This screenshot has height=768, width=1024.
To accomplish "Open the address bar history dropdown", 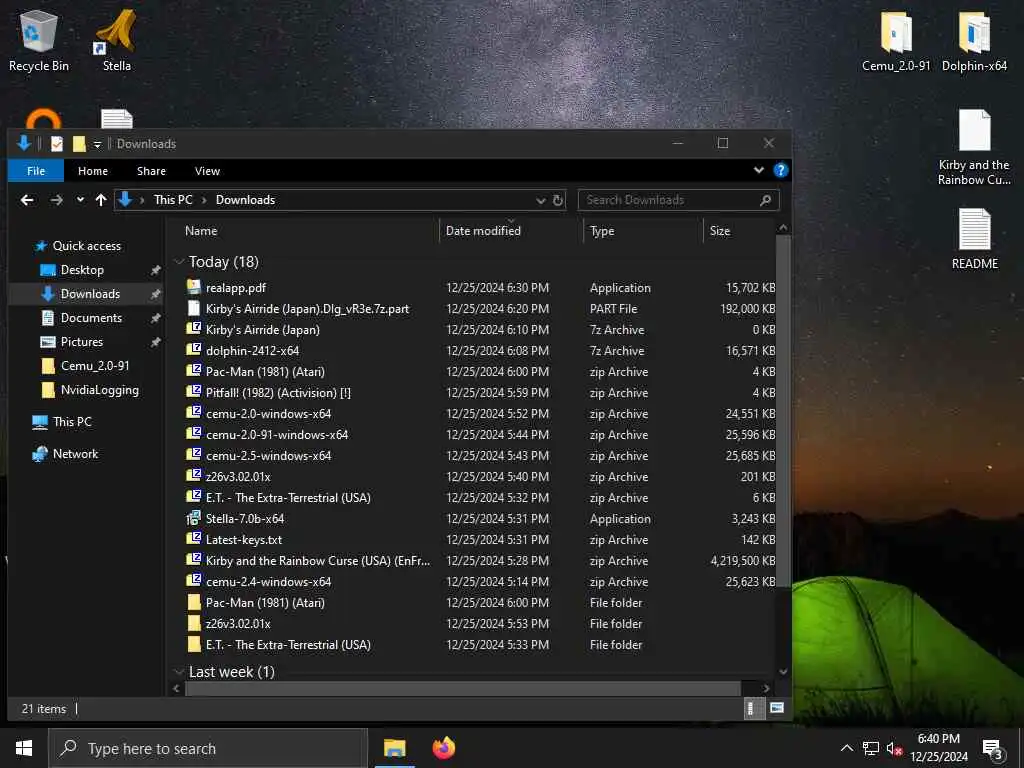I will click(540, 200).
